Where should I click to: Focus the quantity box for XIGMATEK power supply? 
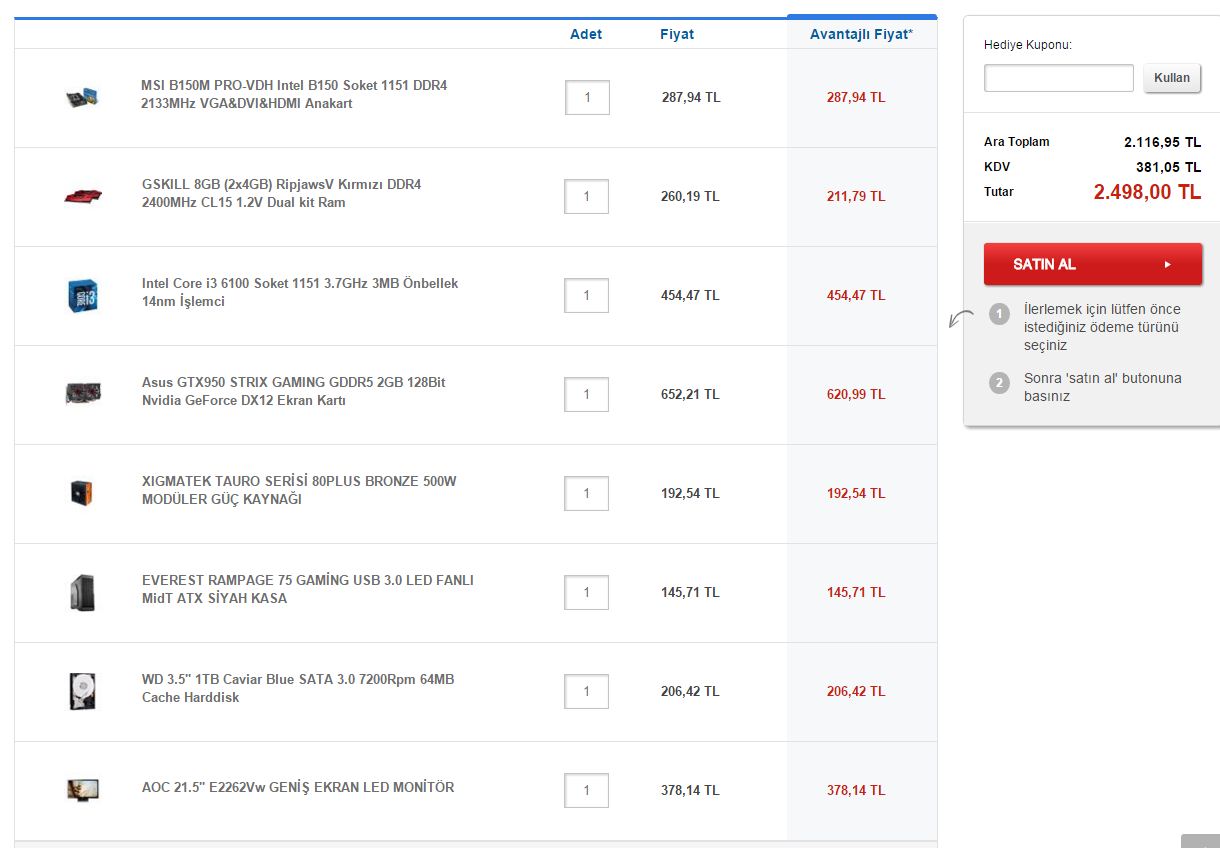coord(587,494)
